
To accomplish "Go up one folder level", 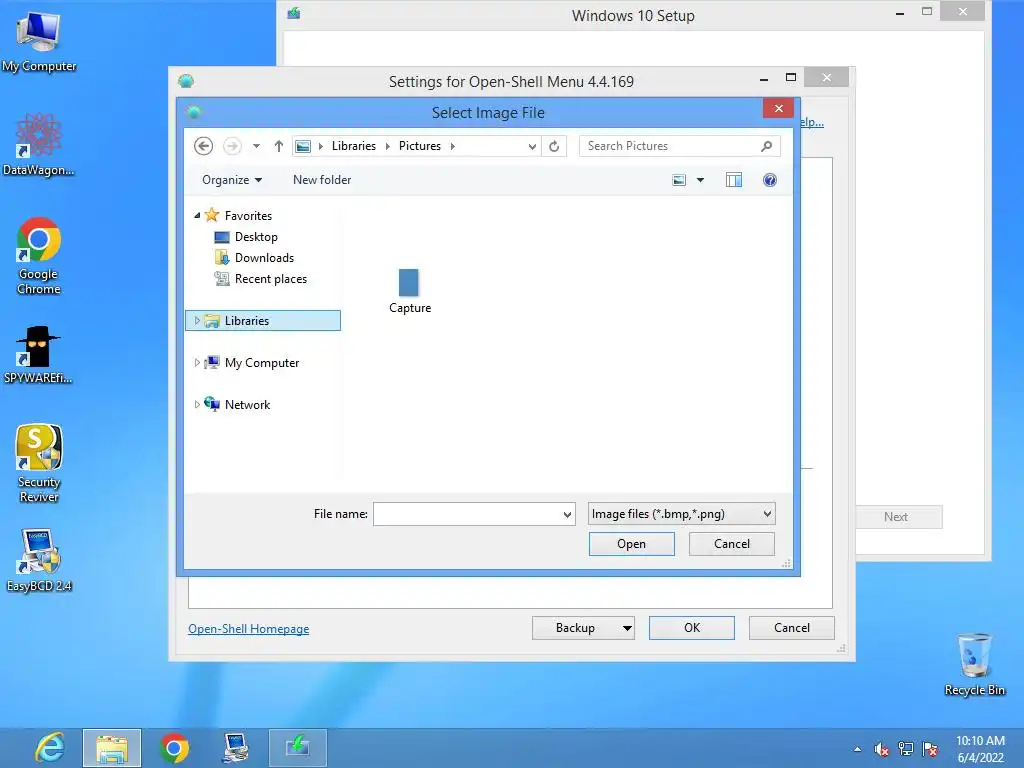I will tap(279, 146).
